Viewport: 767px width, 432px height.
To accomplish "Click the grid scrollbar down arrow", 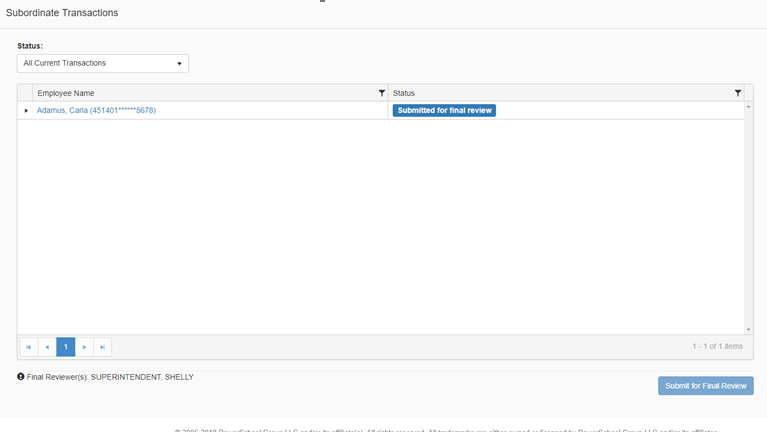I will [748, 329].
